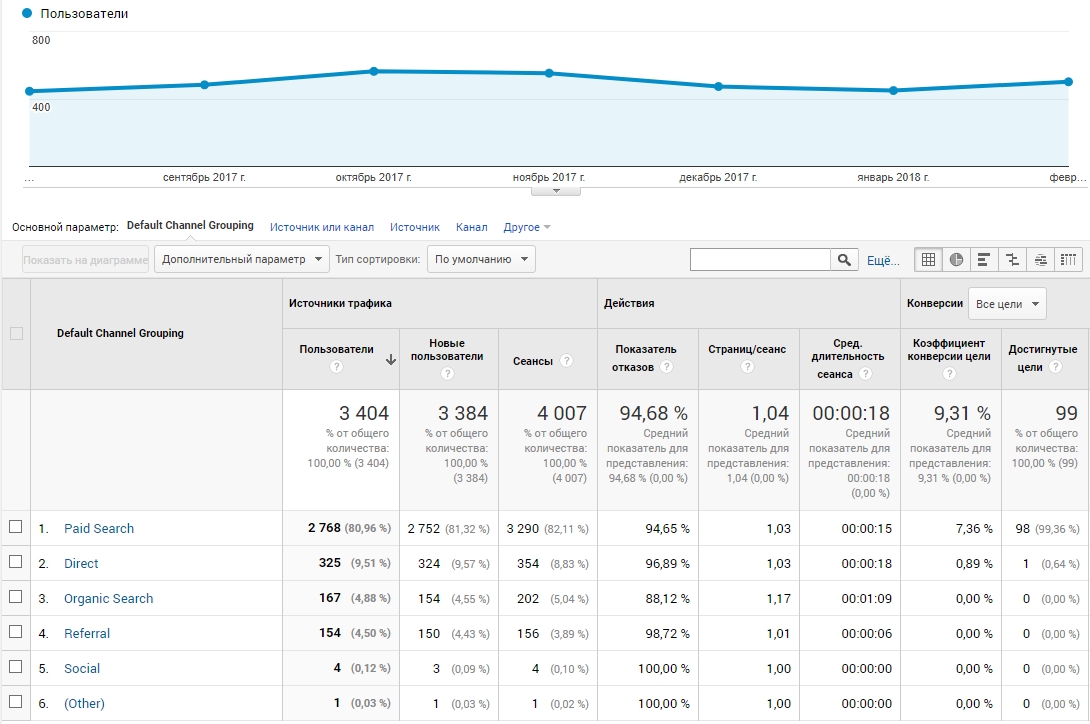This screenshot has height=724, width=1090.
Task: Open the Direct channel link
Action: (x=81, y=564)
